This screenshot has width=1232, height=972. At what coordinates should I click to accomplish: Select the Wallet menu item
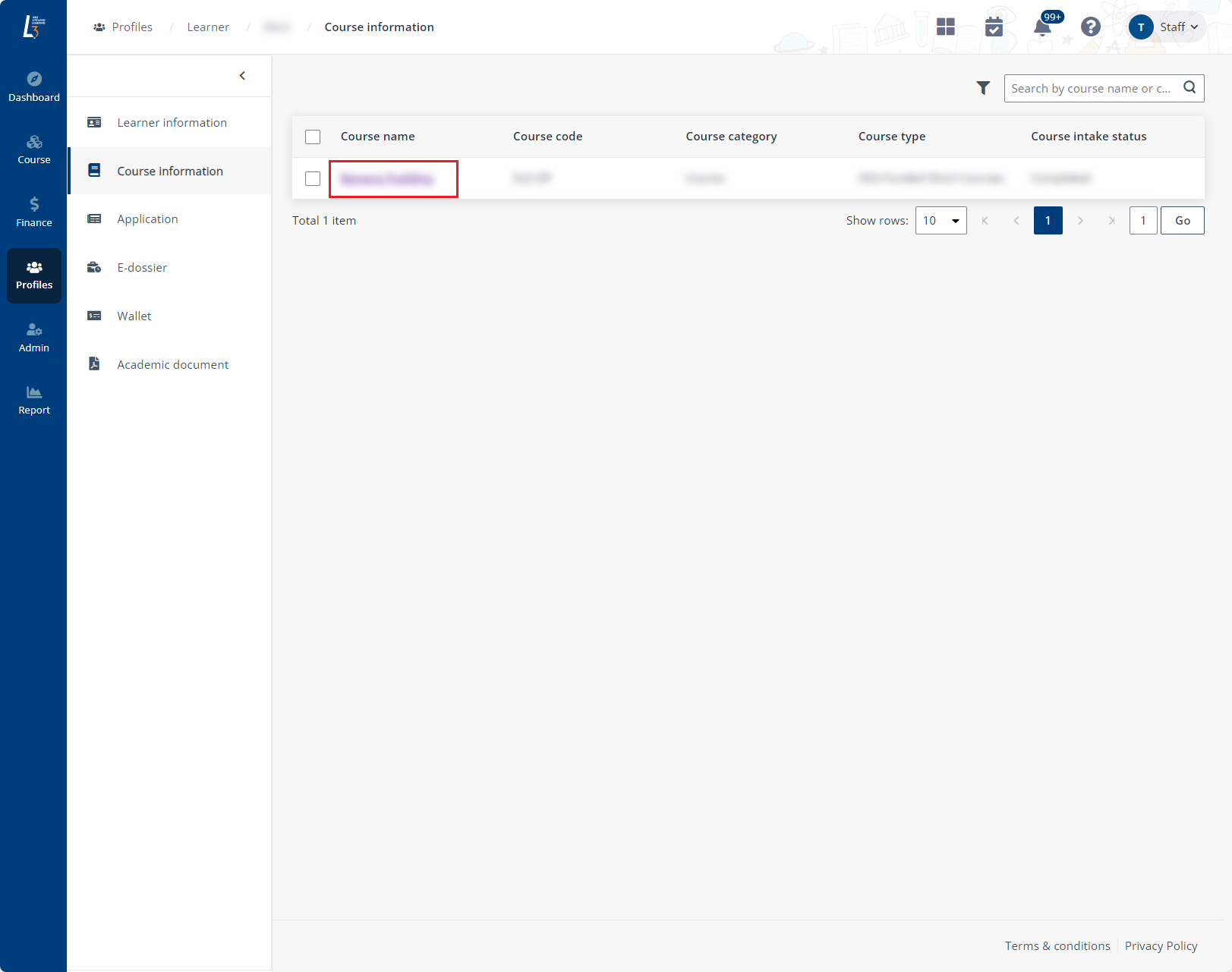pyautogui.click(x=134, y=316)
